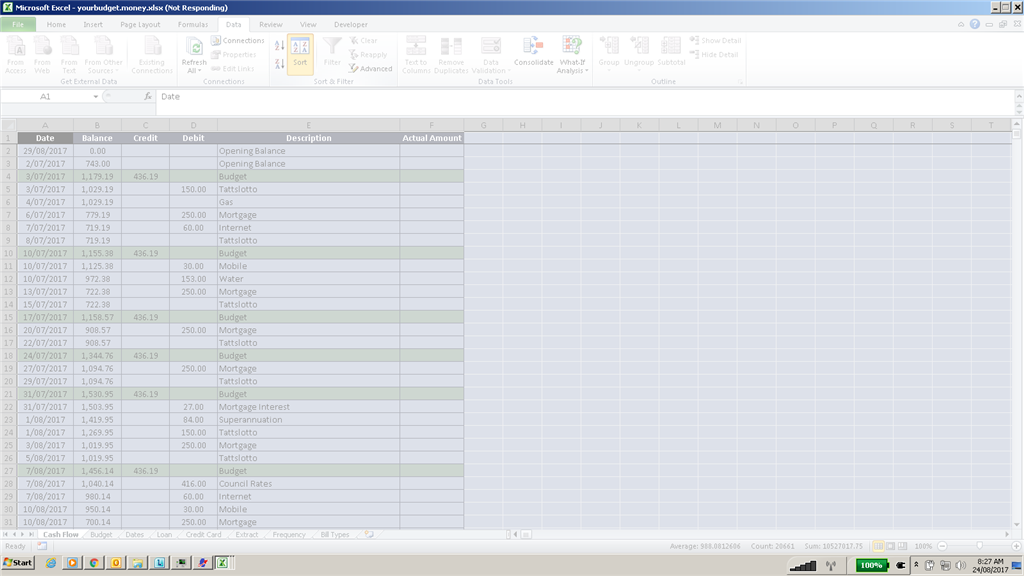
Task: Click the Consolidate icon
Action: coord(534,52)
